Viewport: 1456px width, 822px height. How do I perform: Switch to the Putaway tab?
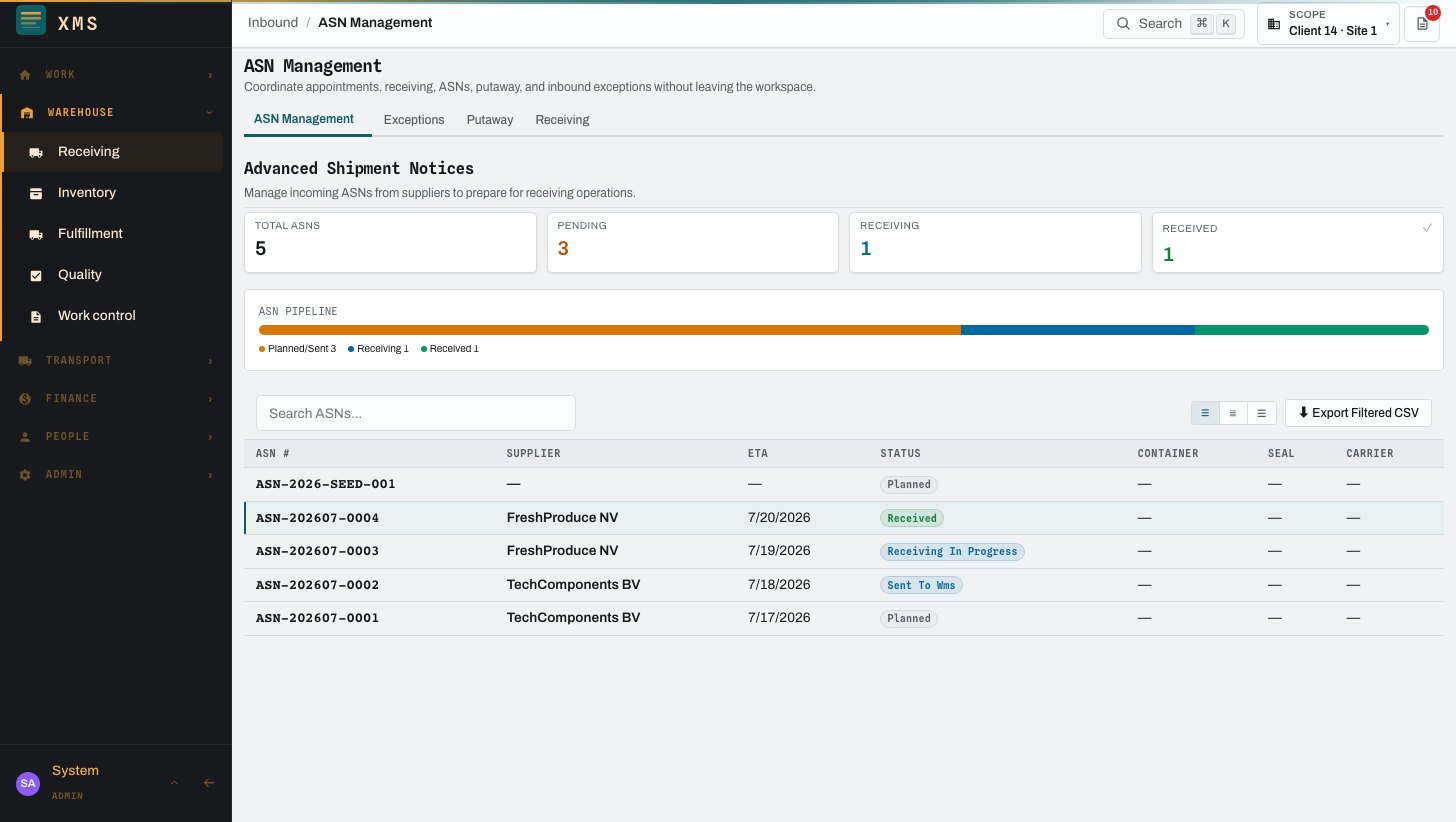pyautogui.click(x=490, y=120)
